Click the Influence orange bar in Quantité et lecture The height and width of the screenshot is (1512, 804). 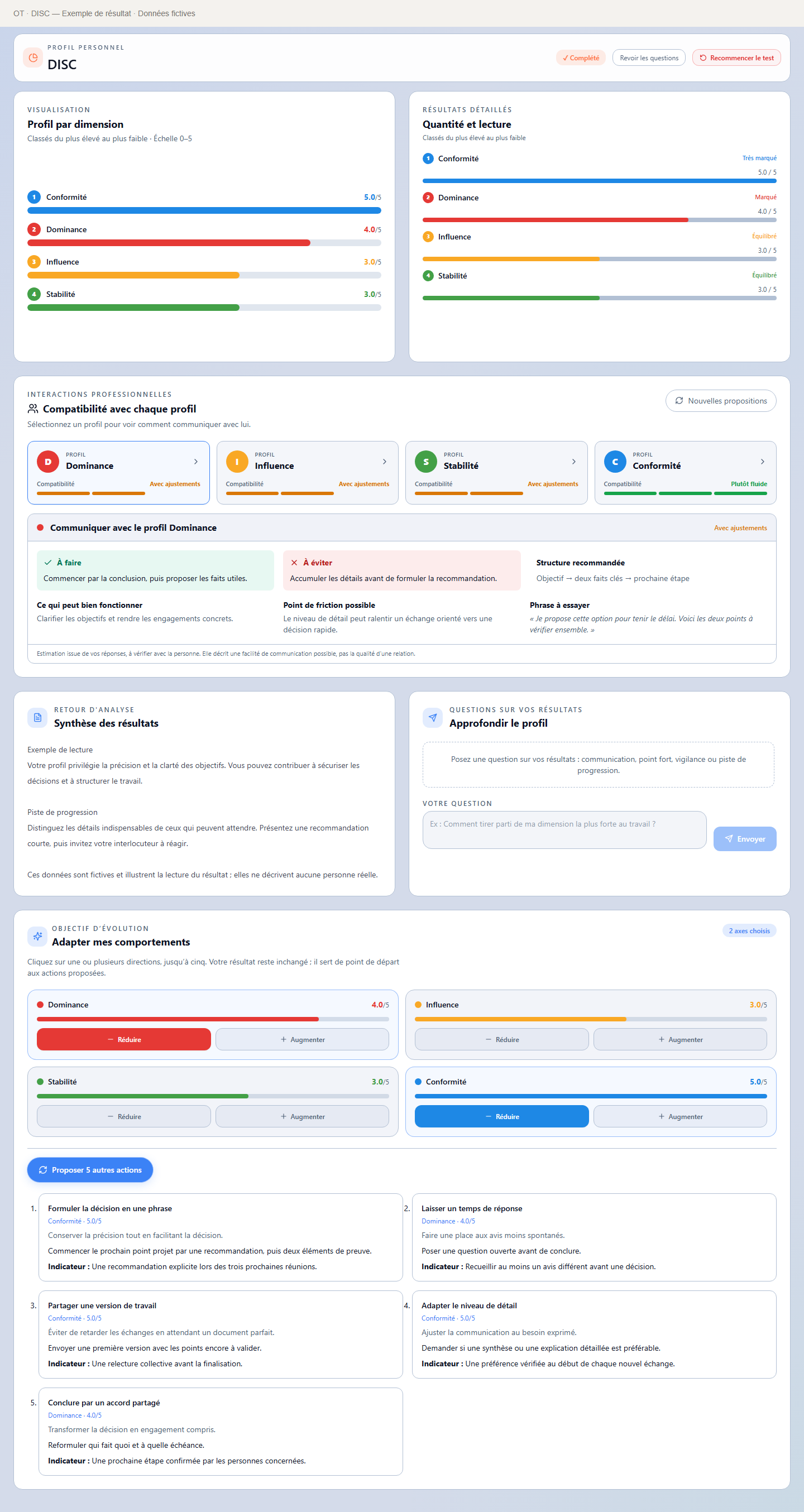click(x=511, y=259)
